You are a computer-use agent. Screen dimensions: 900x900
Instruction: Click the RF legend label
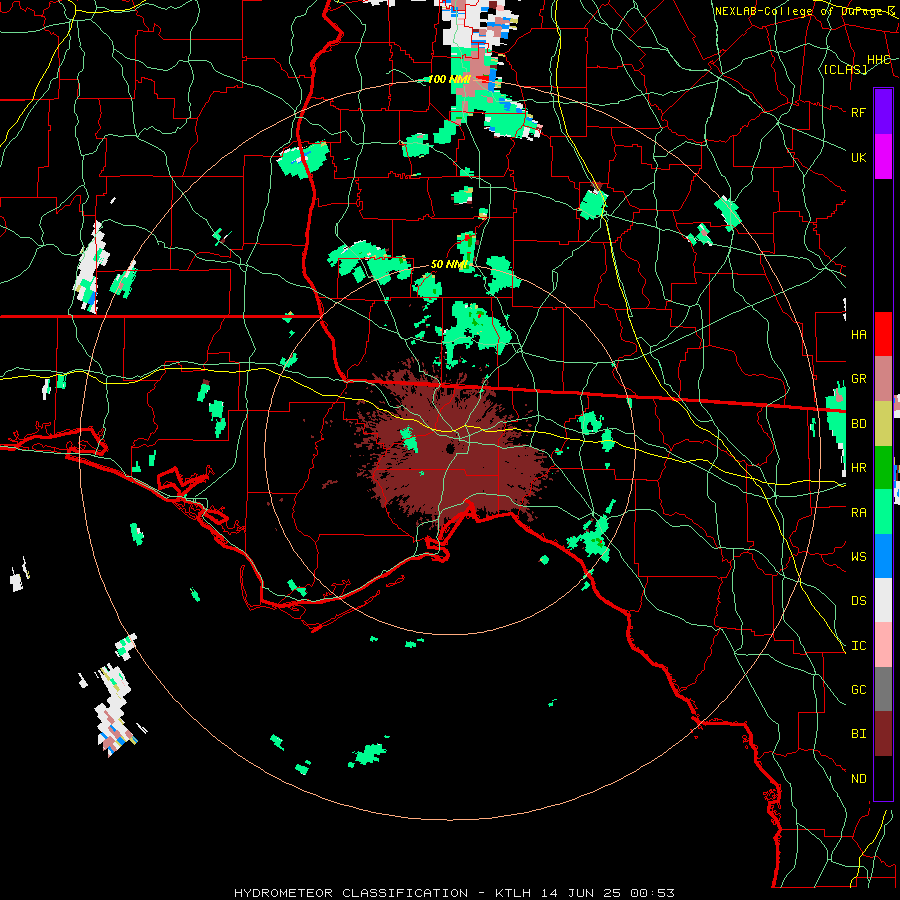pos(858,112)
